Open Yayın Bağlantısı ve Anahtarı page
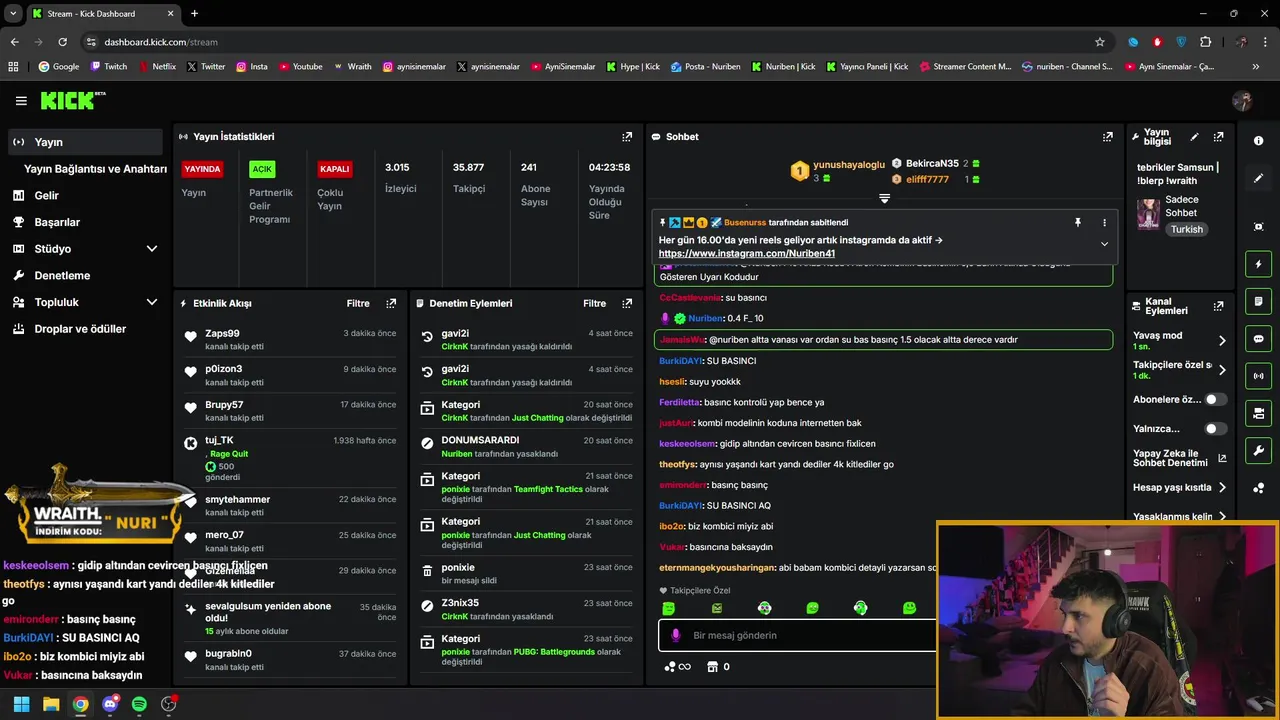Image resolution: width=1280 pixels, height=720 pixels. pos(95,169)
